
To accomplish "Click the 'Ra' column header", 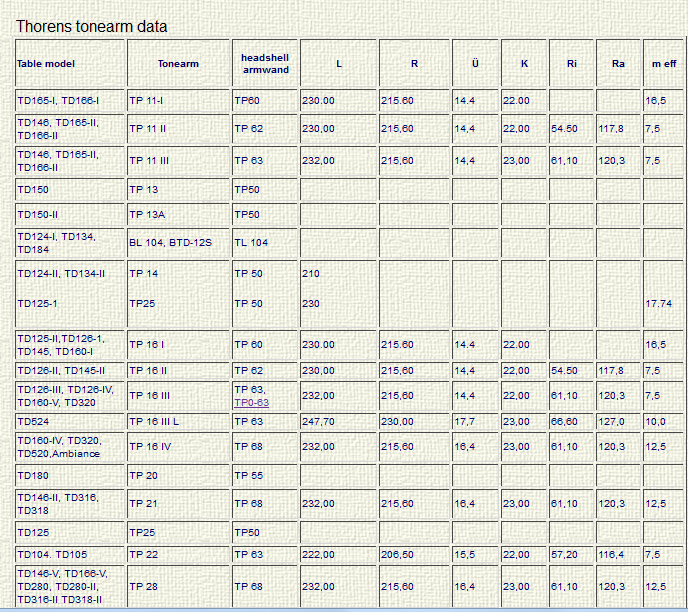I will click(619, 64).
